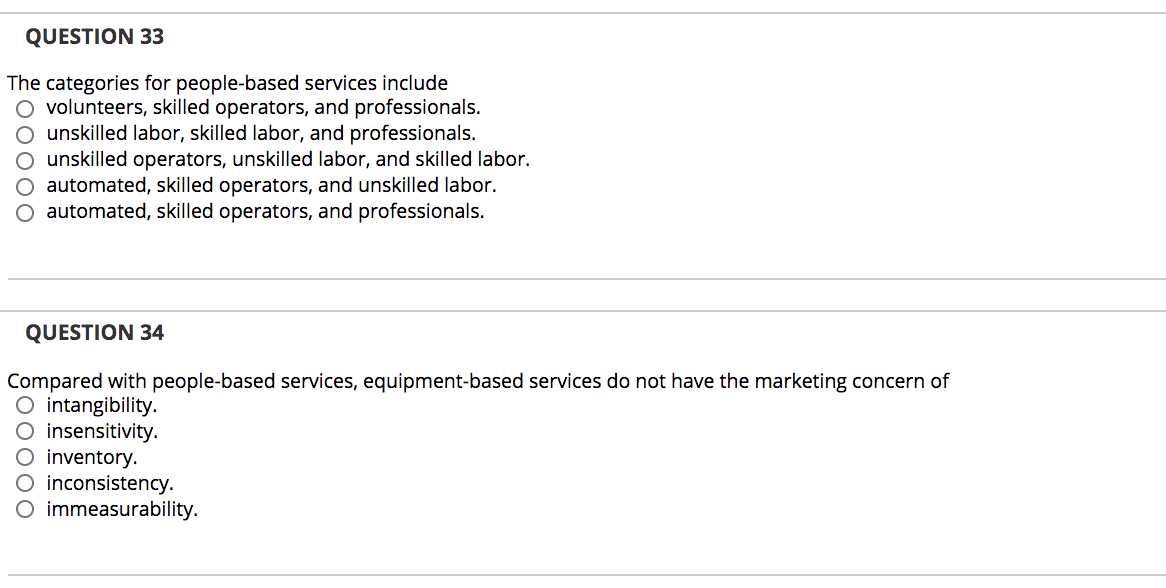Click the Question 33 prompt text
This screenshot has height=588, width=1166.
coord(228,83)
